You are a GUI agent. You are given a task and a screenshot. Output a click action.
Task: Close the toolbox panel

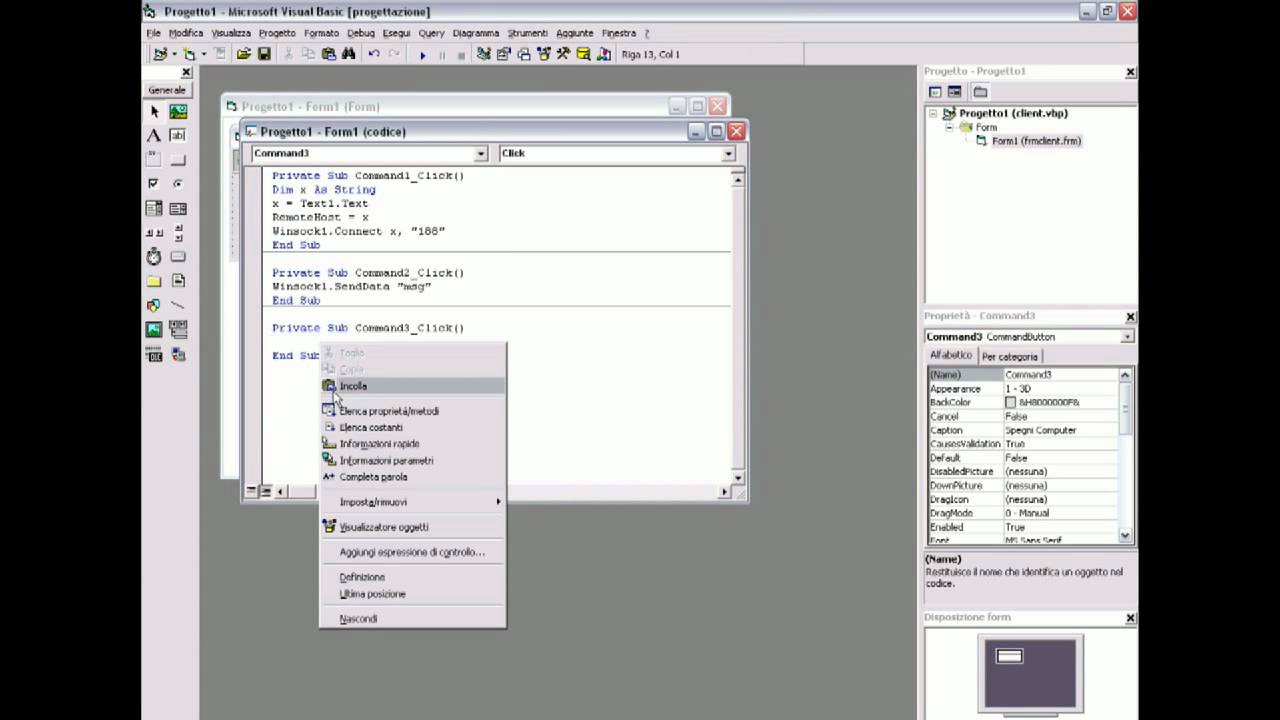(x=186, y=73)
